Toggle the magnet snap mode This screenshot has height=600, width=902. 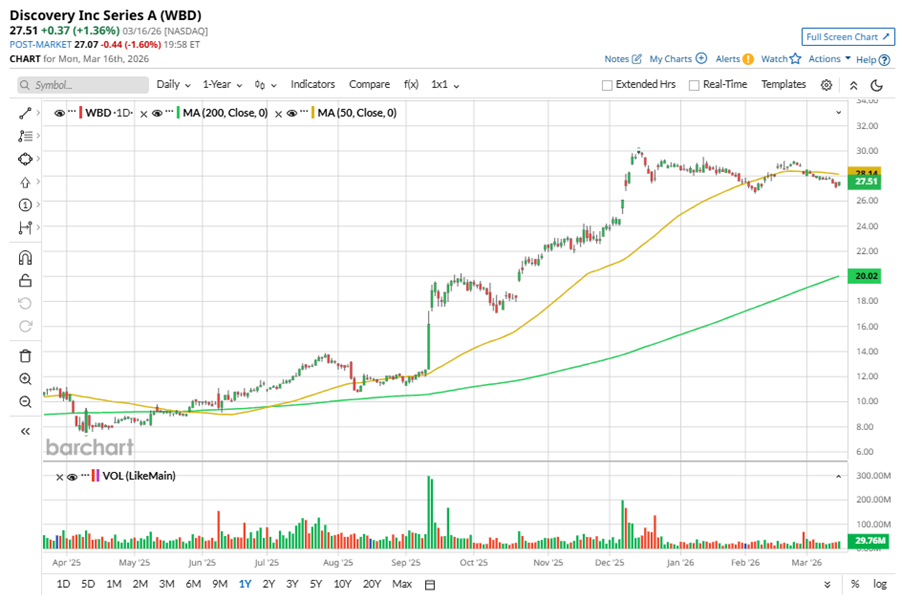(25, 258)
